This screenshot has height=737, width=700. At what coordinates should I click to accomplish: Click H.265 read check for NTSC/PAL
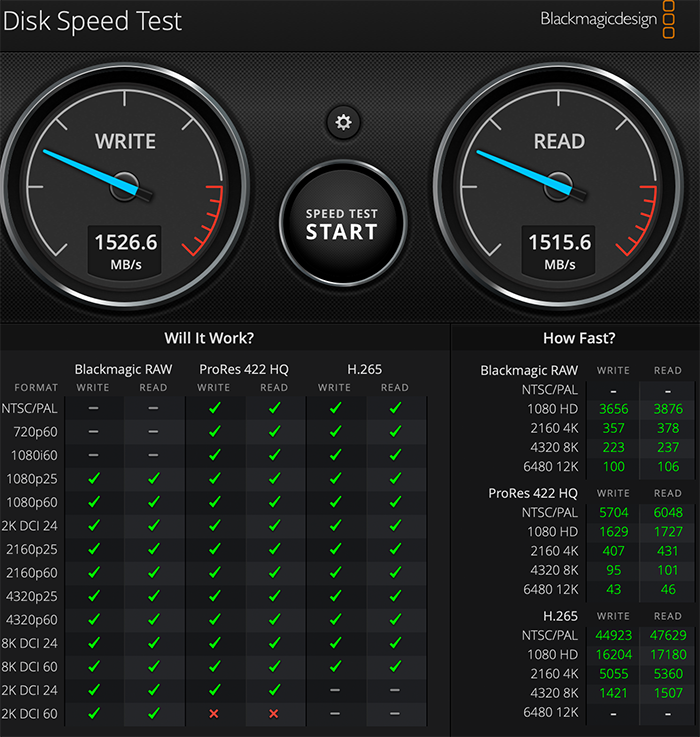395,408
